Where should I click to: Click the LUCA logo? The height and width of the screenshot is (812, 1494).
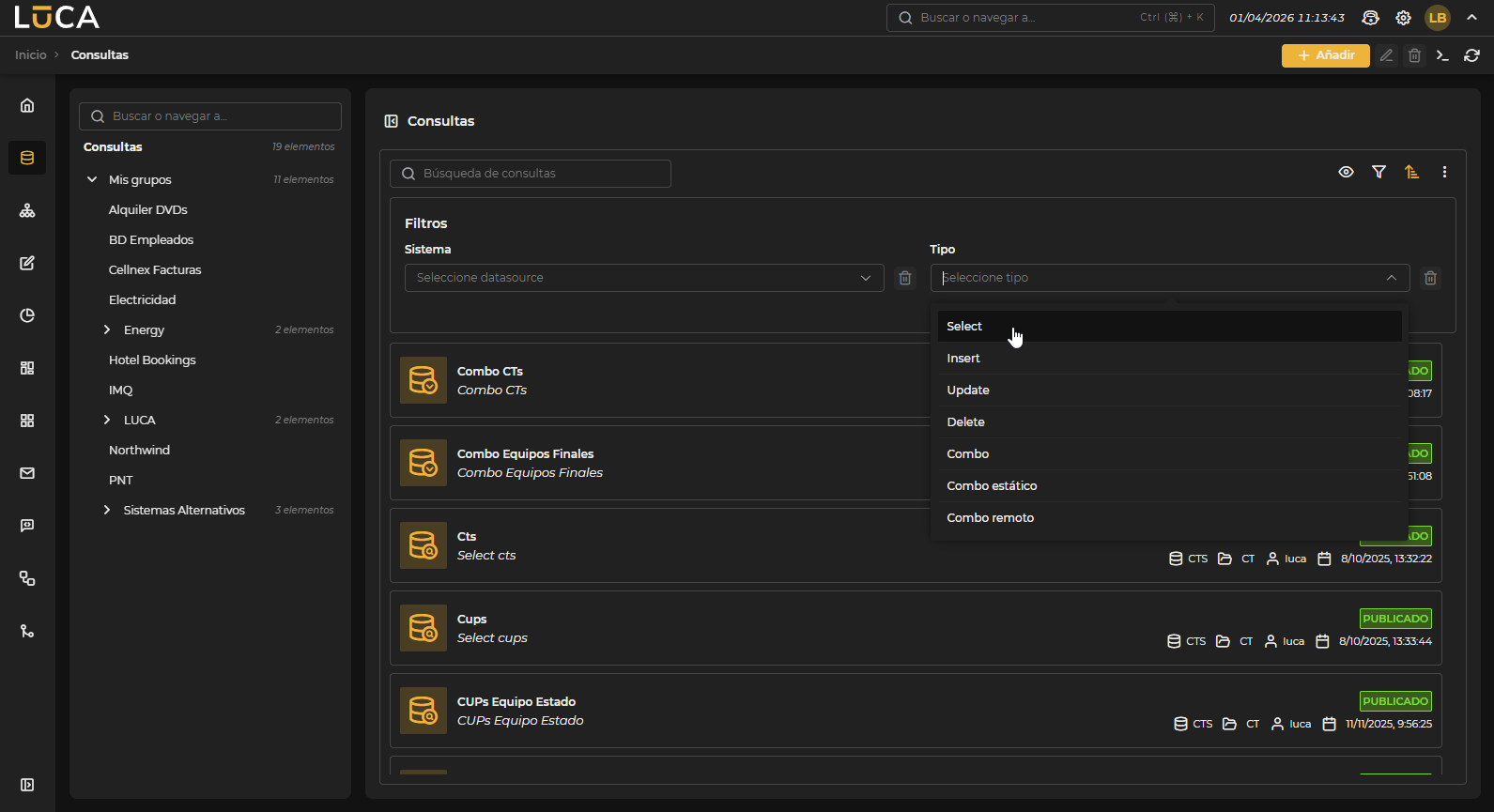[x=56, y=17]
